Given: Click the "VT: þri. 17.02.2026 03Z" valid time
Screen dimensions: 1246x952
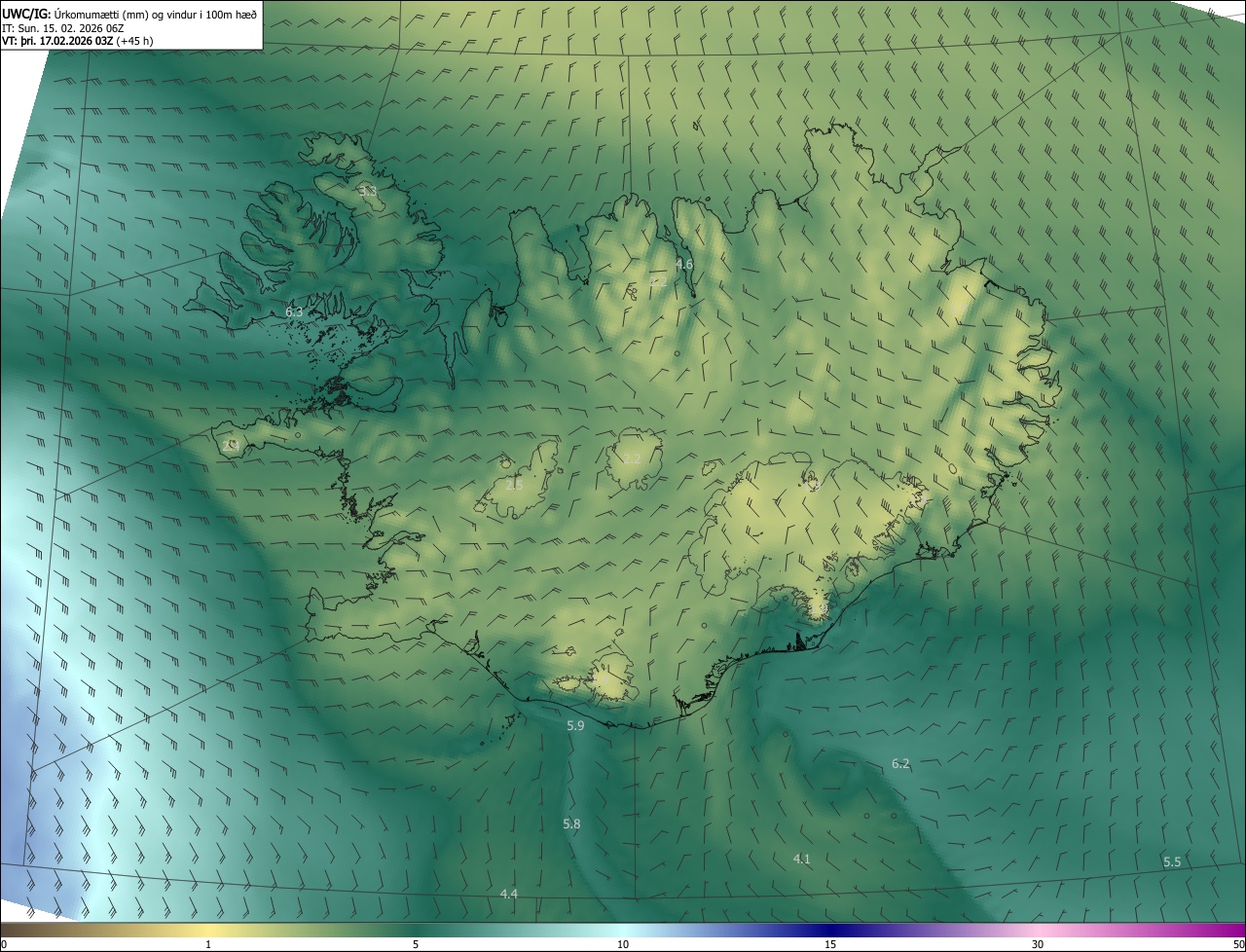Looking at the screenshot, I should point(58,41).
